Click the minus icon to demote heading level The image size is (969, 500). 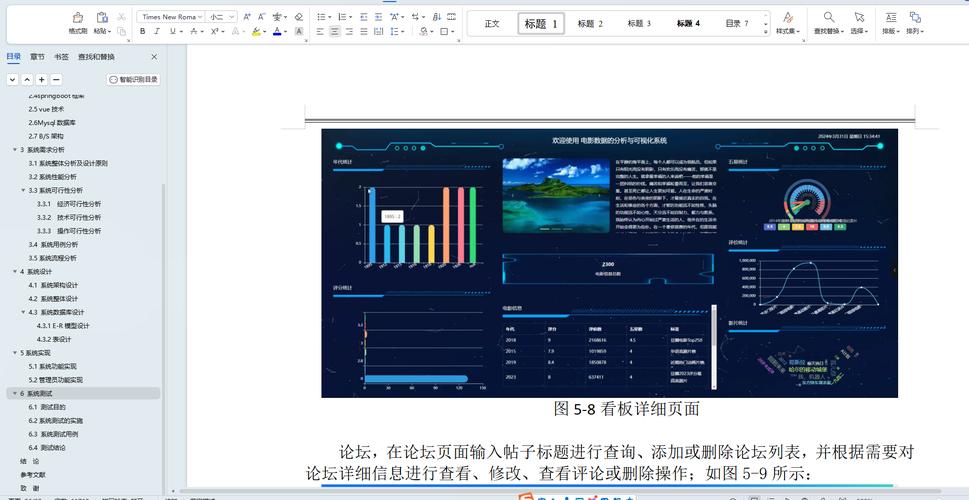pos(56,79)
